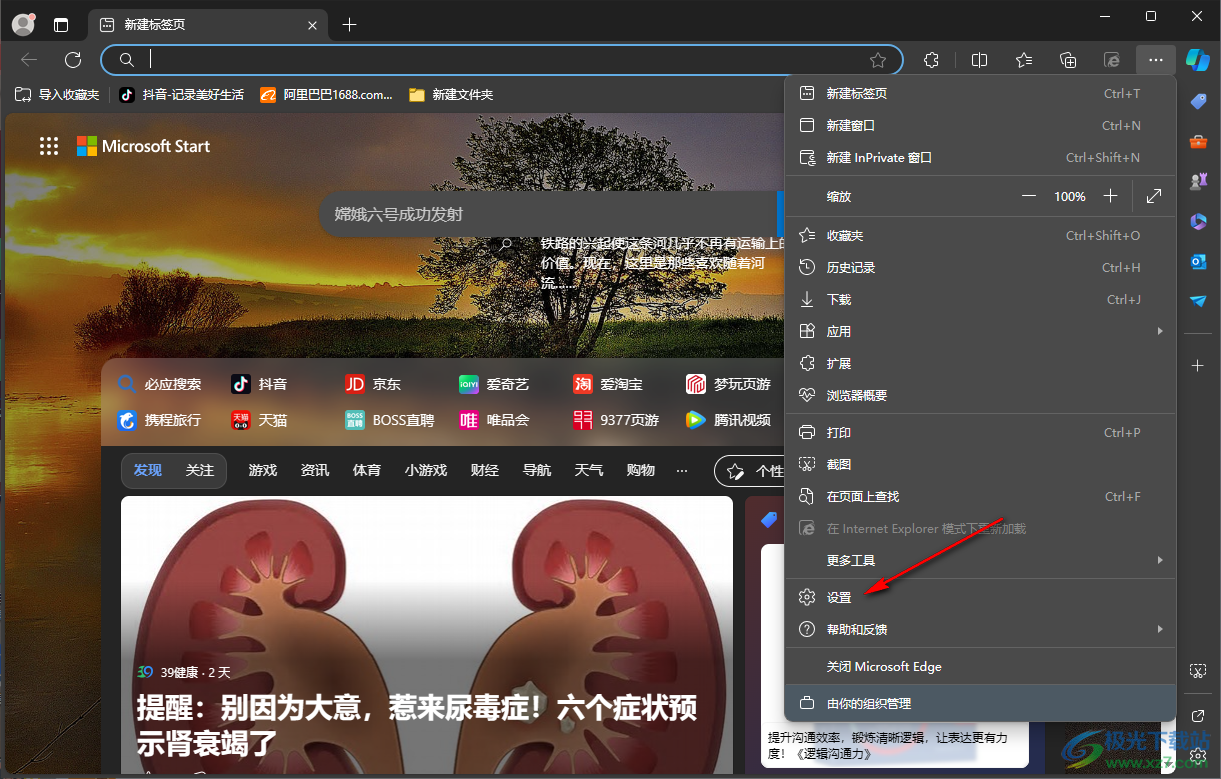This screenshot has width=1221, height=779.
Task: Open 下载 from the menu
Action: click(x=980, y=299)
